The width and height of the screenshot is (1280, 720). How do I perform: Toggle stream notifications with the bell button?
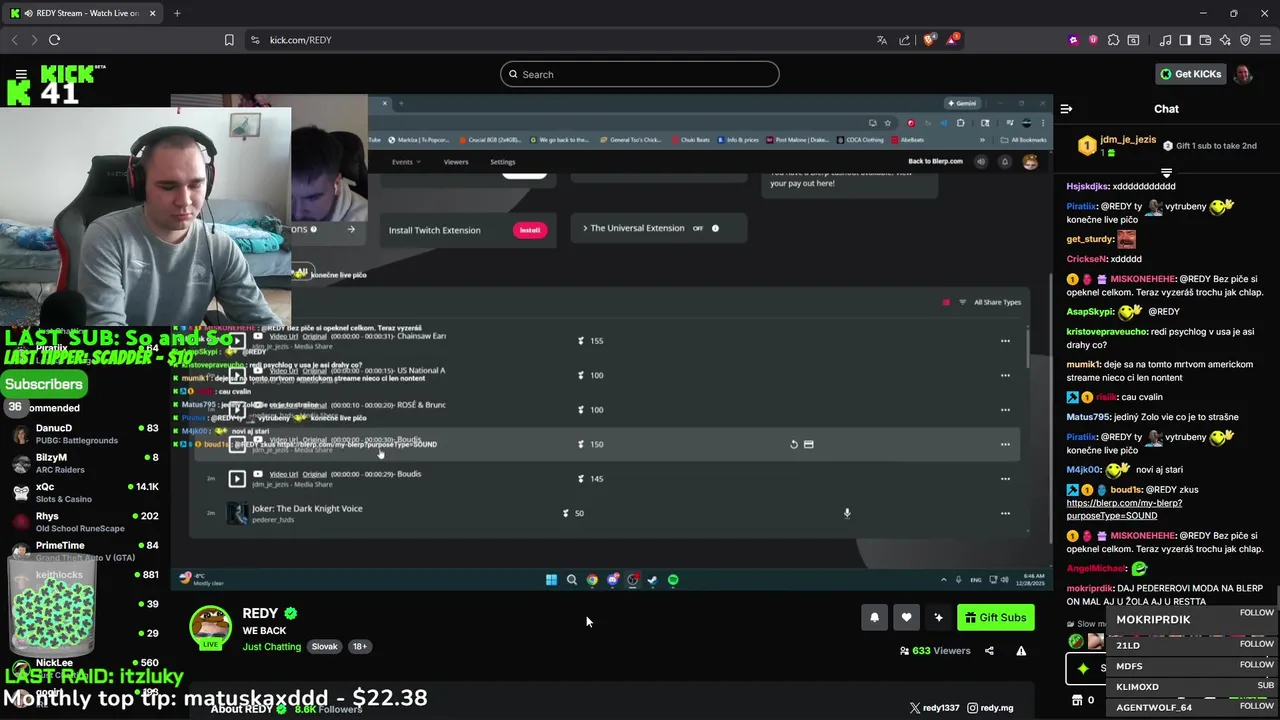[x=874, y=618]
